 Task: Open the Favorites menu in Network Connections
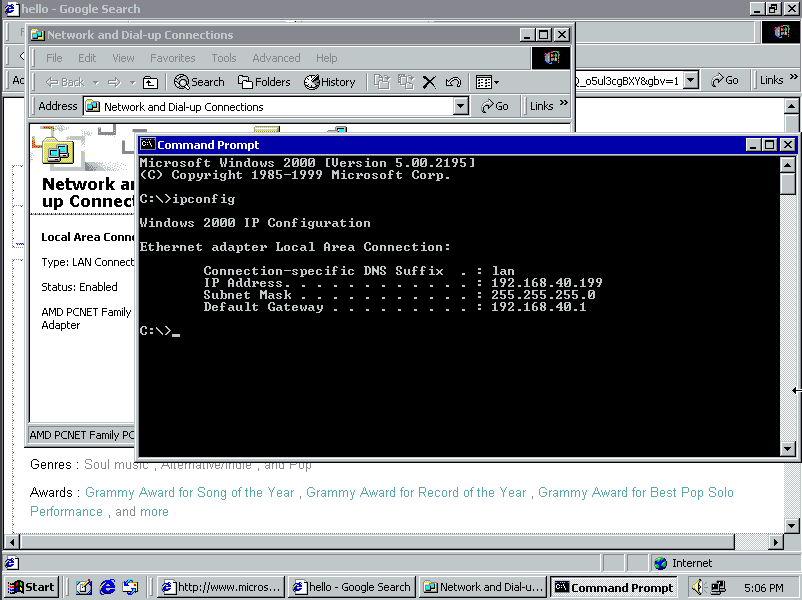[172, 58]
